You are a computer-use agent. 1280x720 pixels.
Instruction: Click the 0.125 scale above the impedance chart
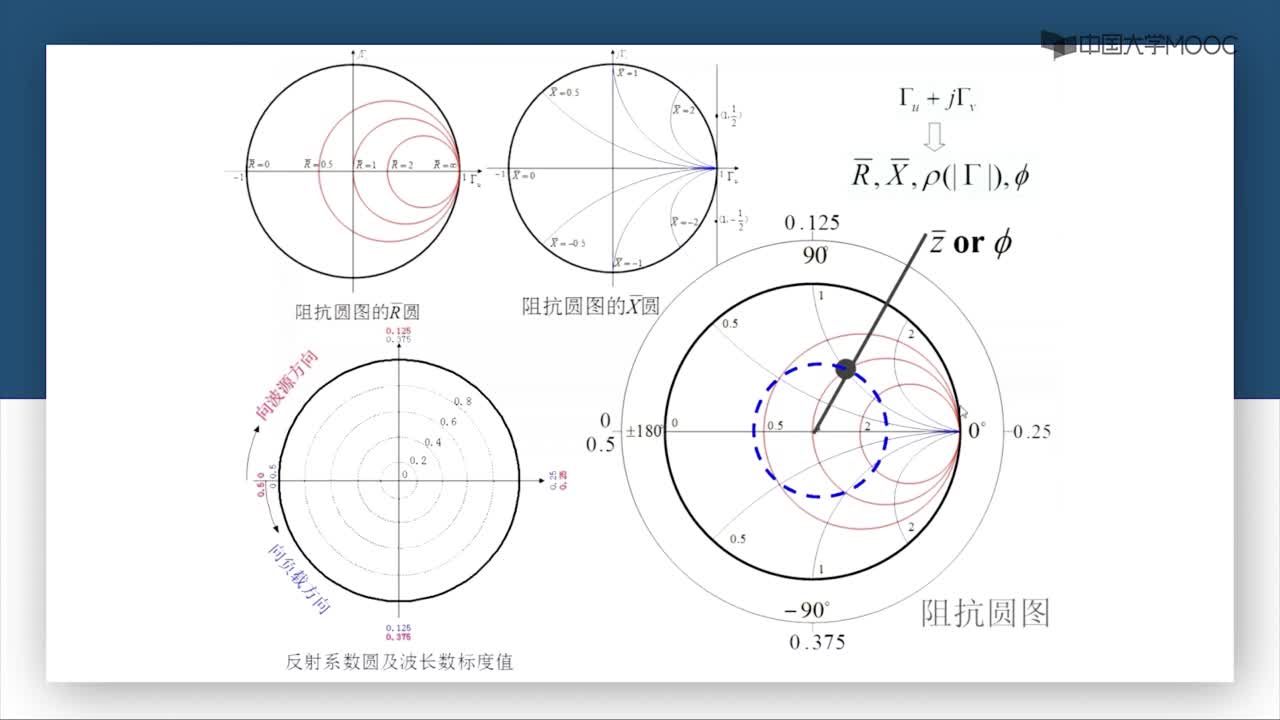tap(811, 222)
